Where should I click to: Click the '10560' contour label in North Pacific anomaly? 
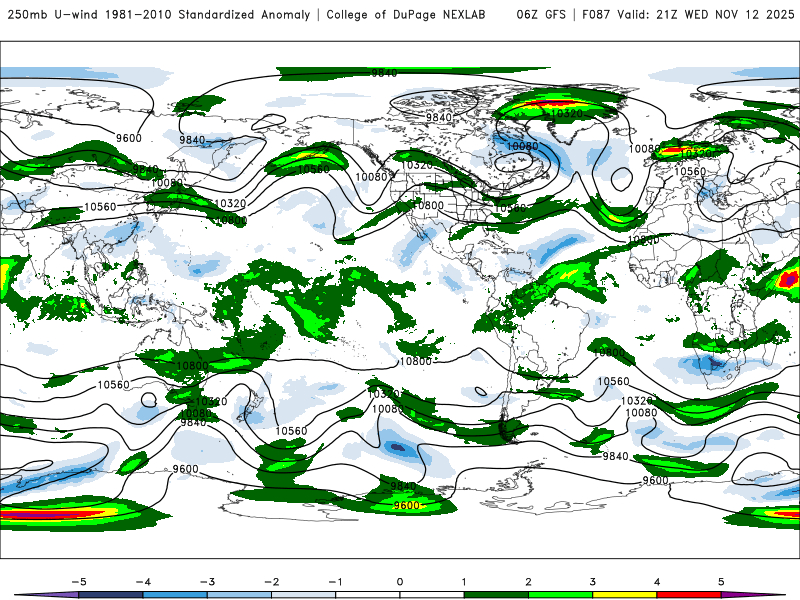(x=314, y=169)
